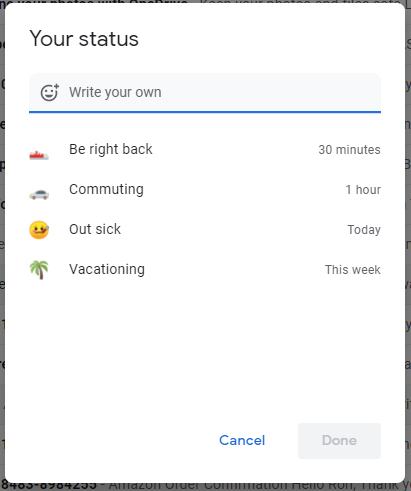Click the palm tree emoji icon
This screenshot has width=411, height=491.
39,270
